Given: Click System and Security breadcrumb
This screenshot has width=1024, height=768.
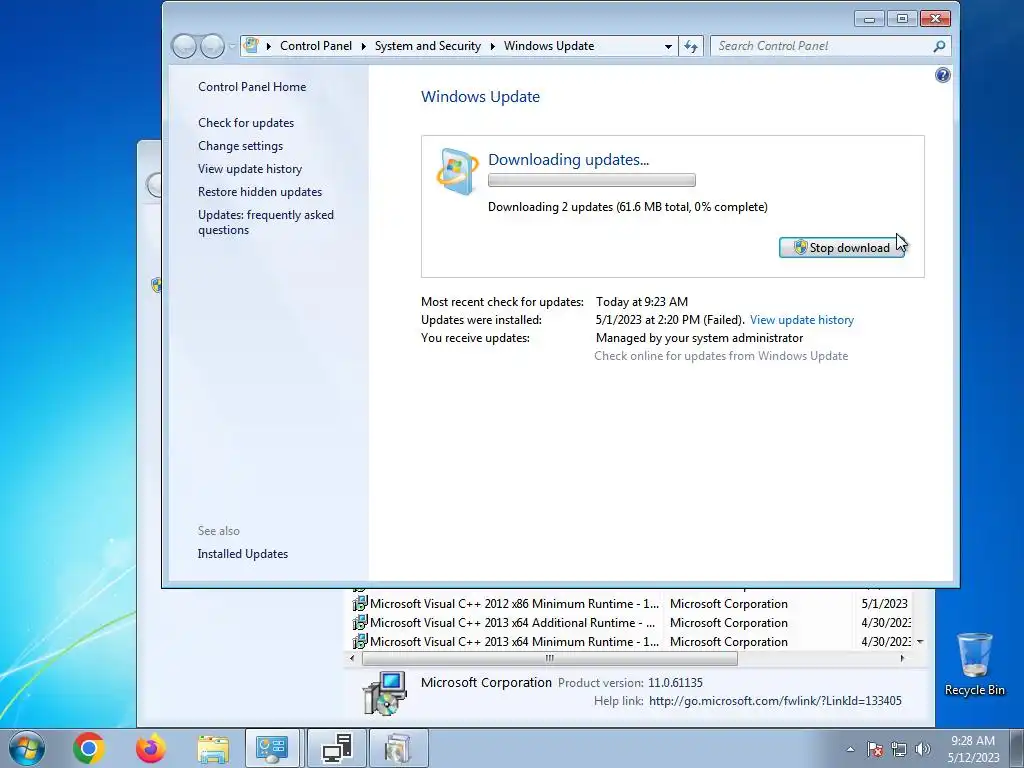Looking at the screenshot, I should pos(428,46).
